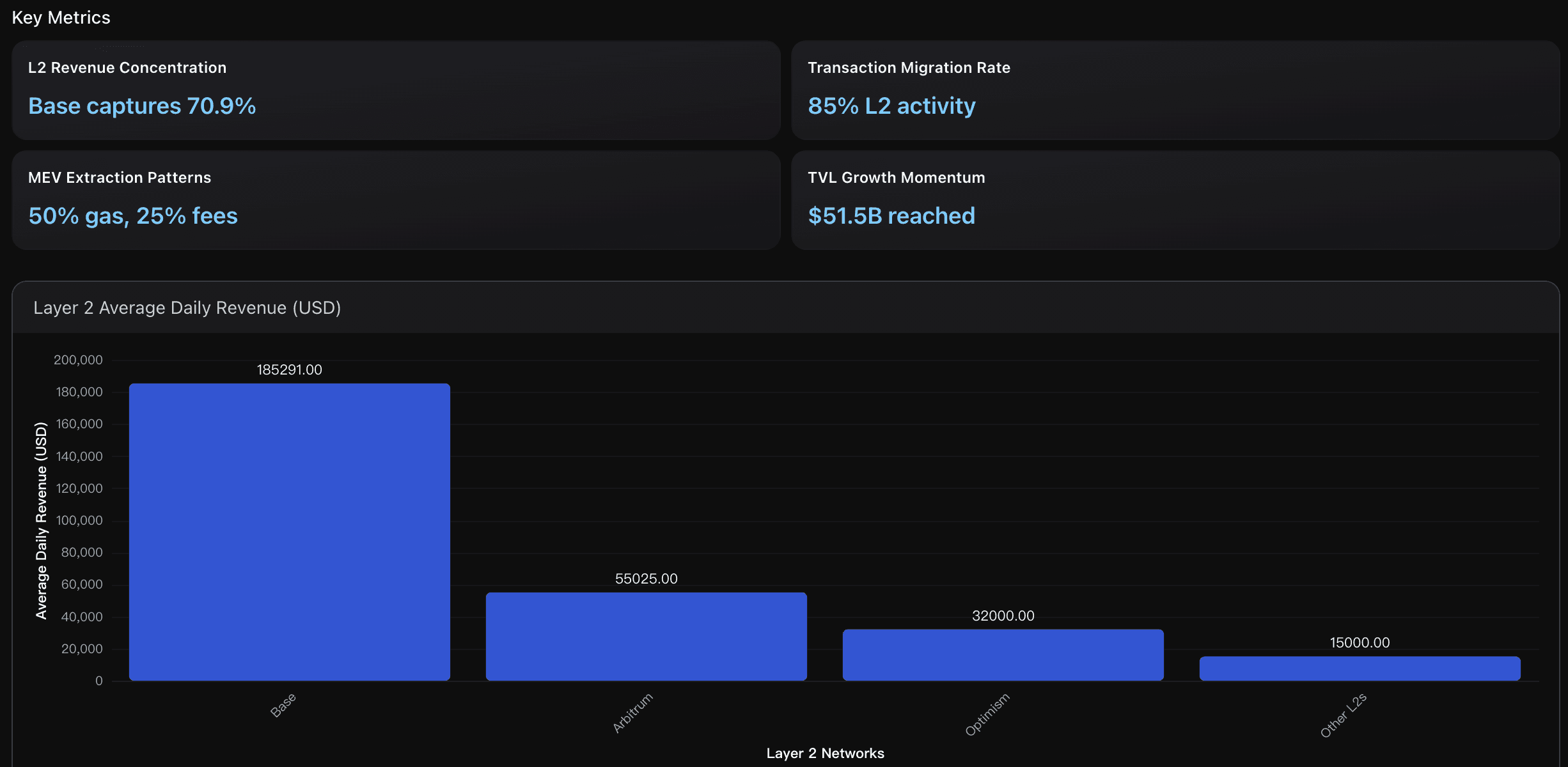Screen dimensions: 1568x767
Task: Click the 0 y-axis tick label
Action: (x=99, y=681)
